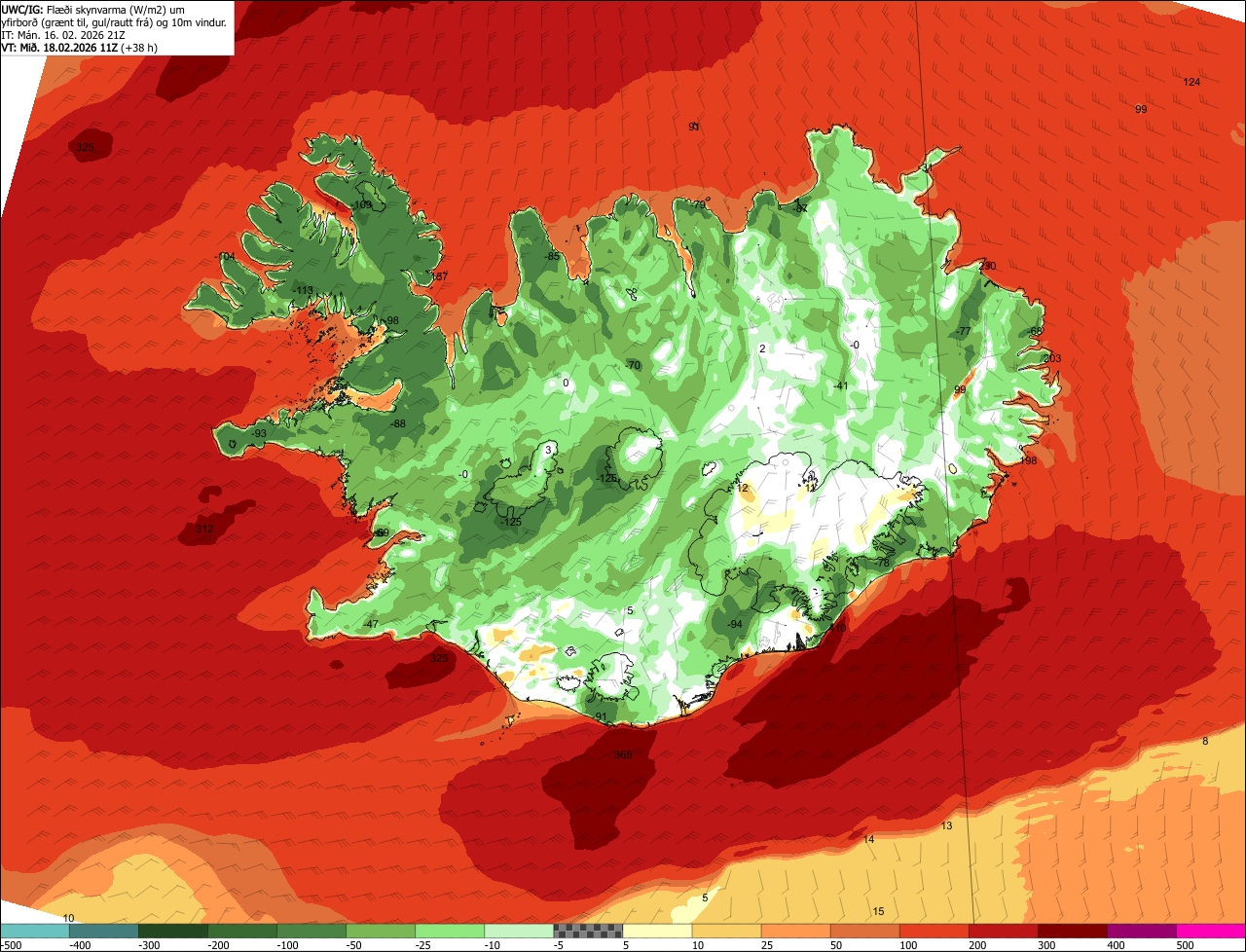
Task: Click the map value 124 in the top-right corner
Action: (x=1191, y=82)
